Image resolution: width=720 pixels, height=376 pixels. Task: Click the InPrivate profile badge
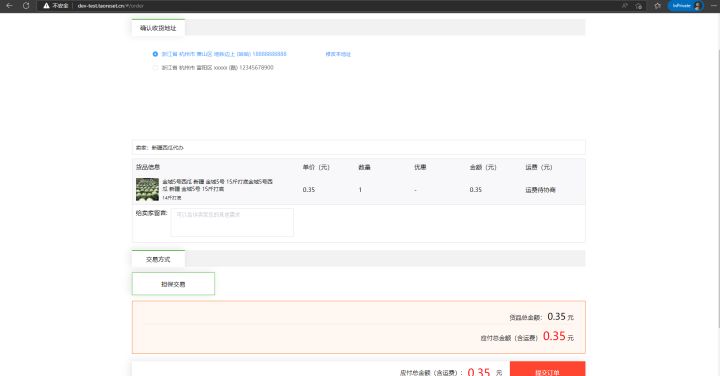[x=686, y=6]
